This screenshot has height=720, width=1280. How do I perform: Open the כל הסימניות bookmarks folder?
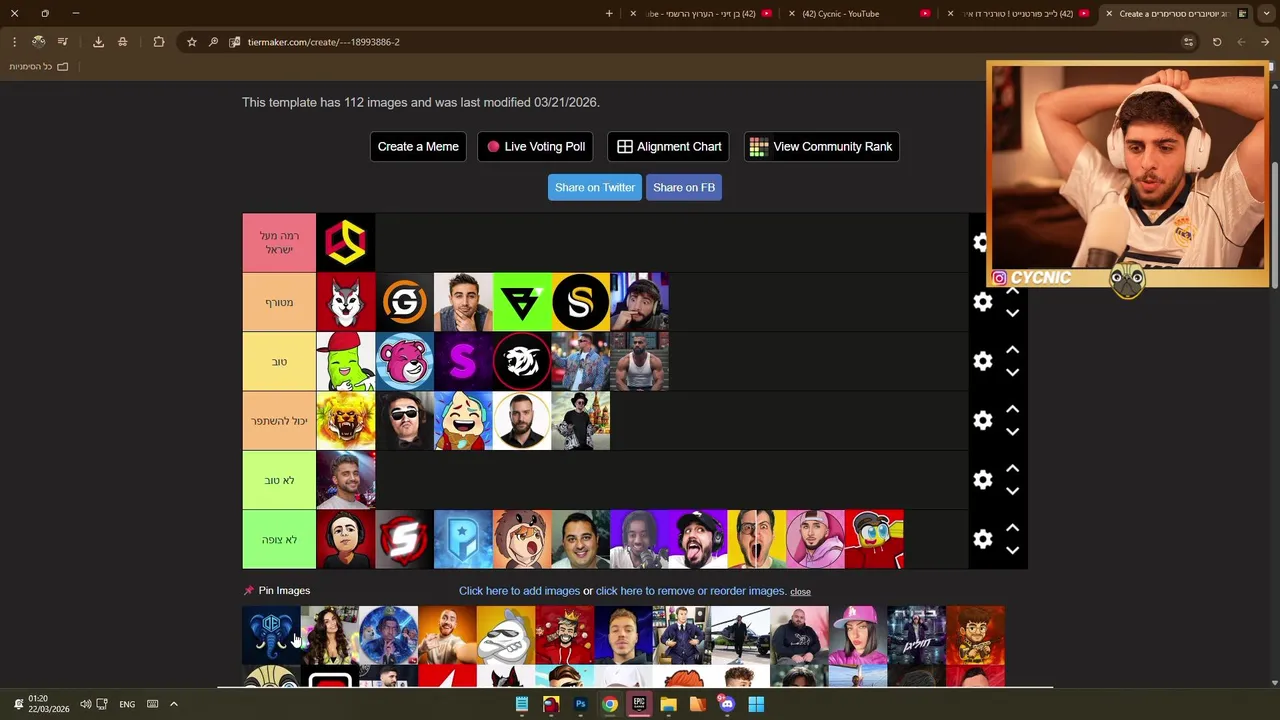pos(39,67)
